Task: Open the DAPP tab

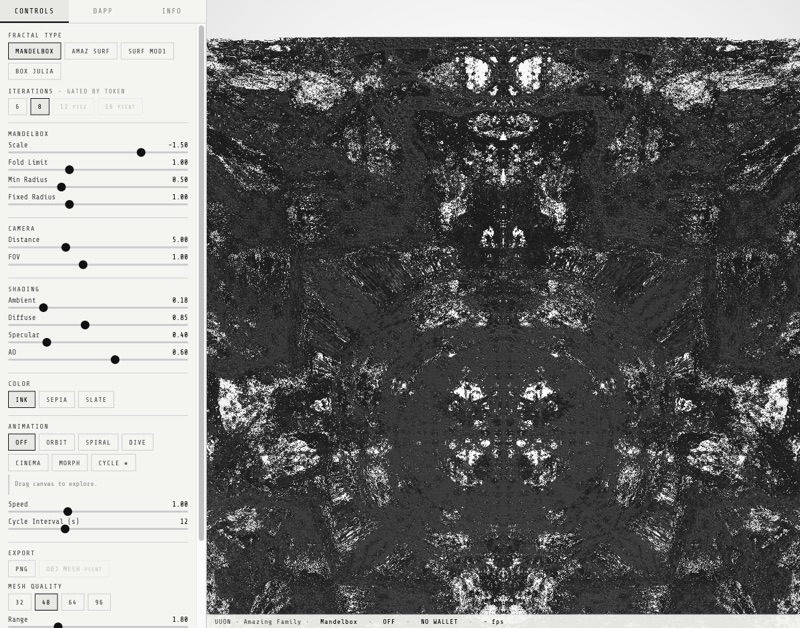Action: (x=103, y=11)
